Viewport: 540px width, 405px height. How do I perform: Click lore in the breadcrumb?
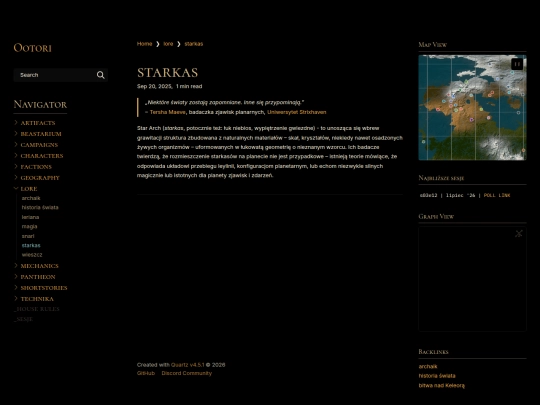click(x=168, y=44)
